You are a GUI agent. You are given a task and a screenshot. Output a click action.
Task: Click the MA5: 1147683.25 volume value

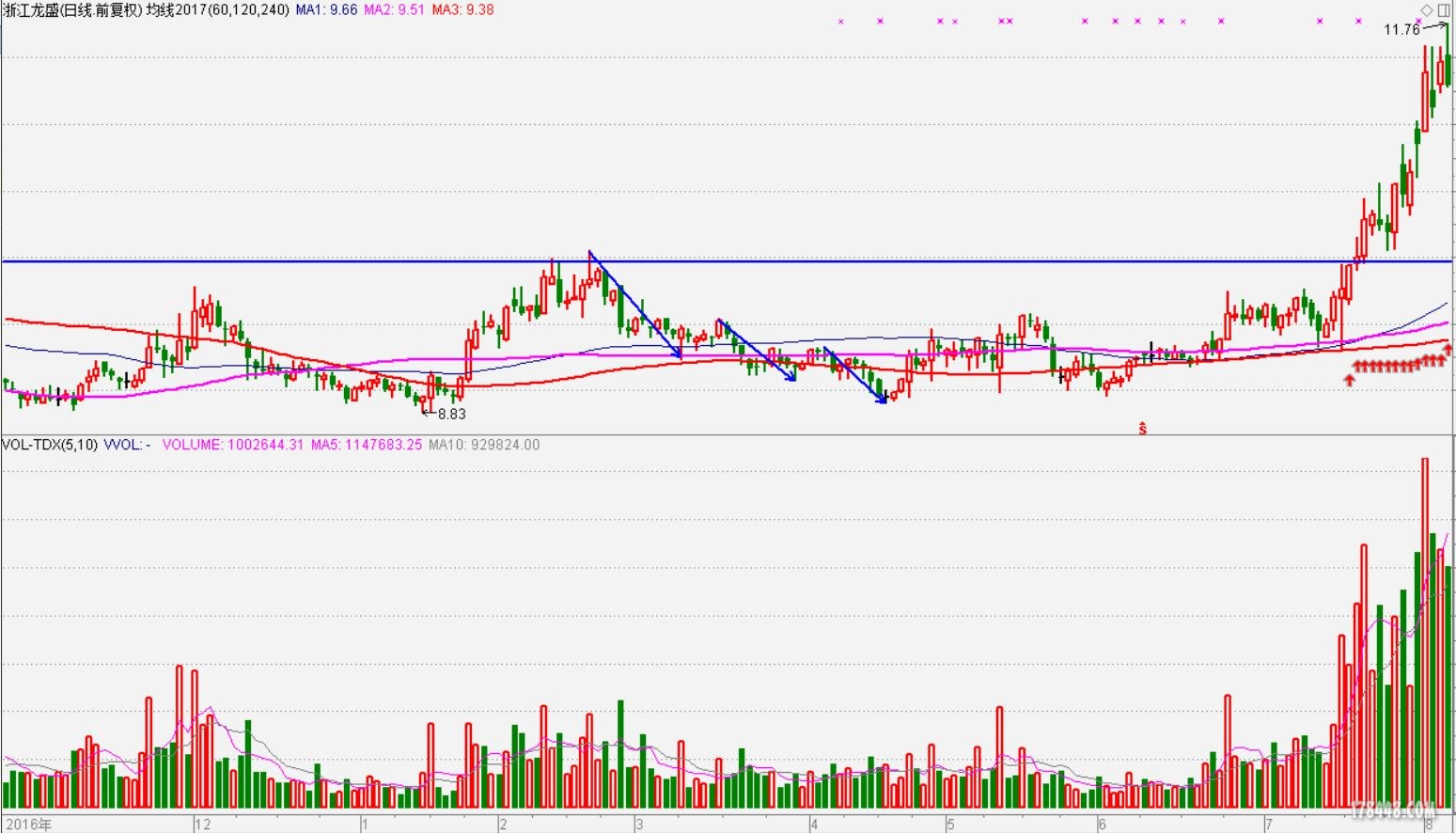point(367,445)
